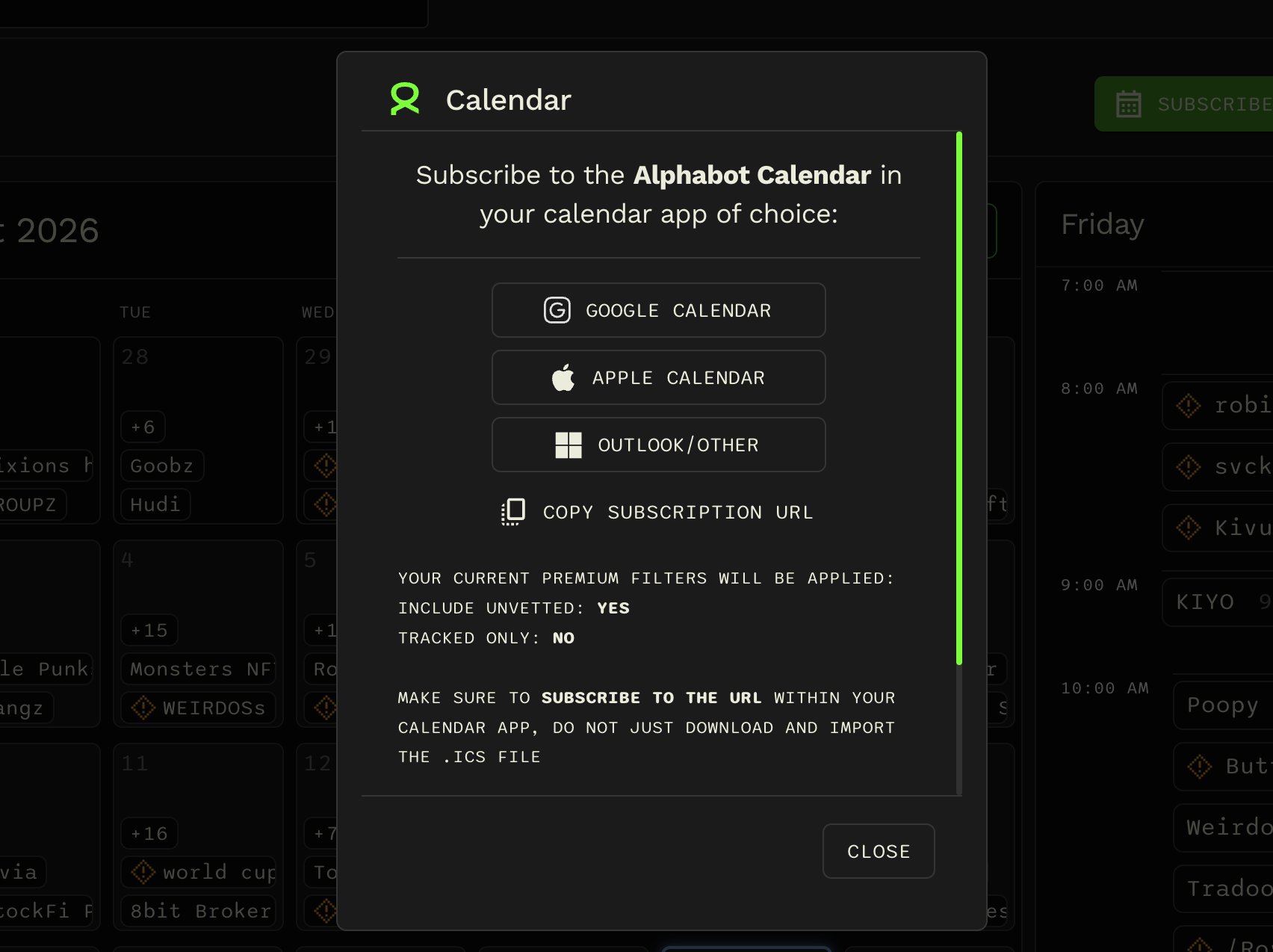Open the Monsters NFT event

click(x=199, y=669)
